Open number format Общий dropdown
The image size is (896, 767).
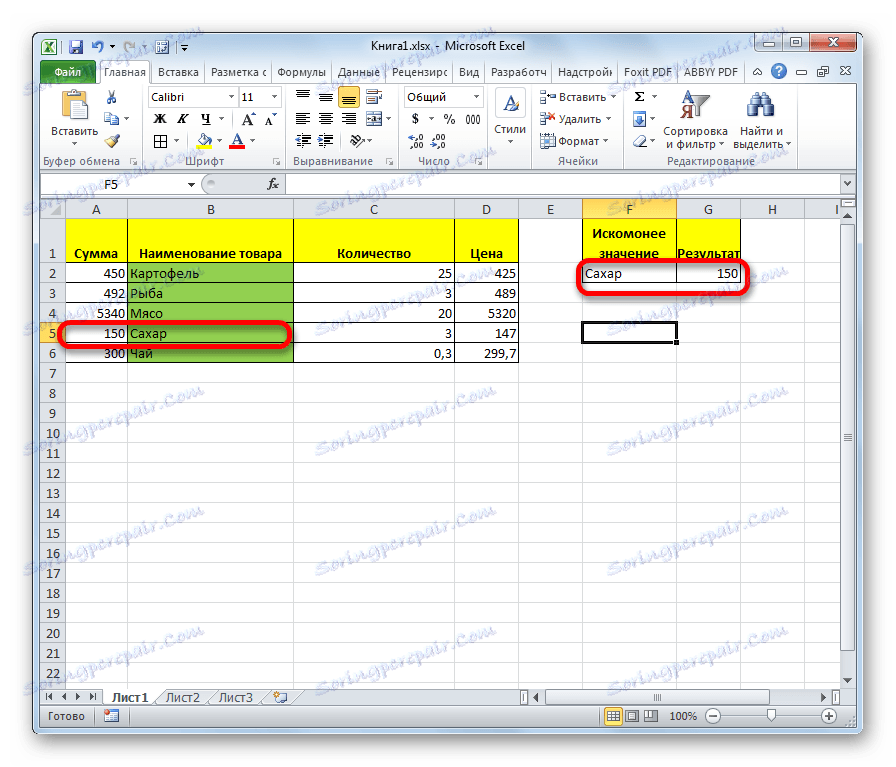(x=476, y=97)
